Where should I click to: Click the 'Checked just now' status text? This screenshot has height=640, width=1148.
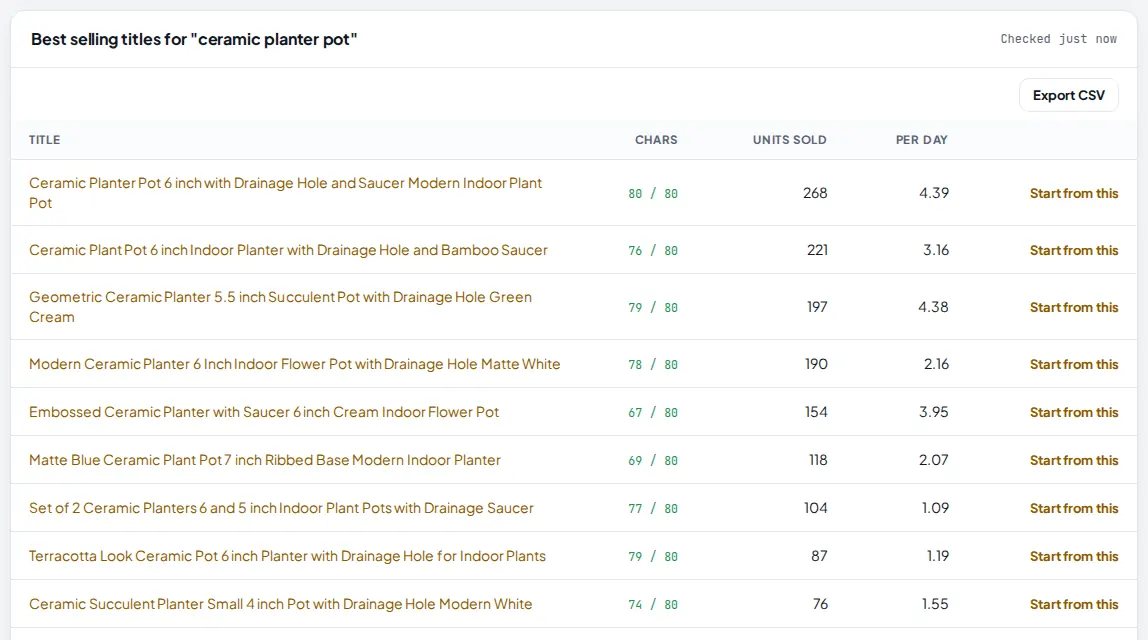(x=1058, y=39)
